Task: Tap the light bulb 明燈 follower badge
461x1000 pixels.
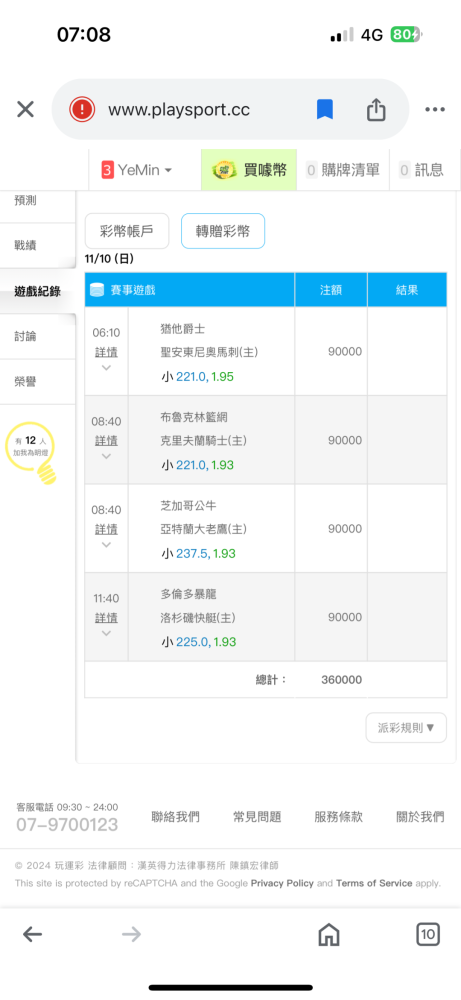Action: tap(32, 452)
